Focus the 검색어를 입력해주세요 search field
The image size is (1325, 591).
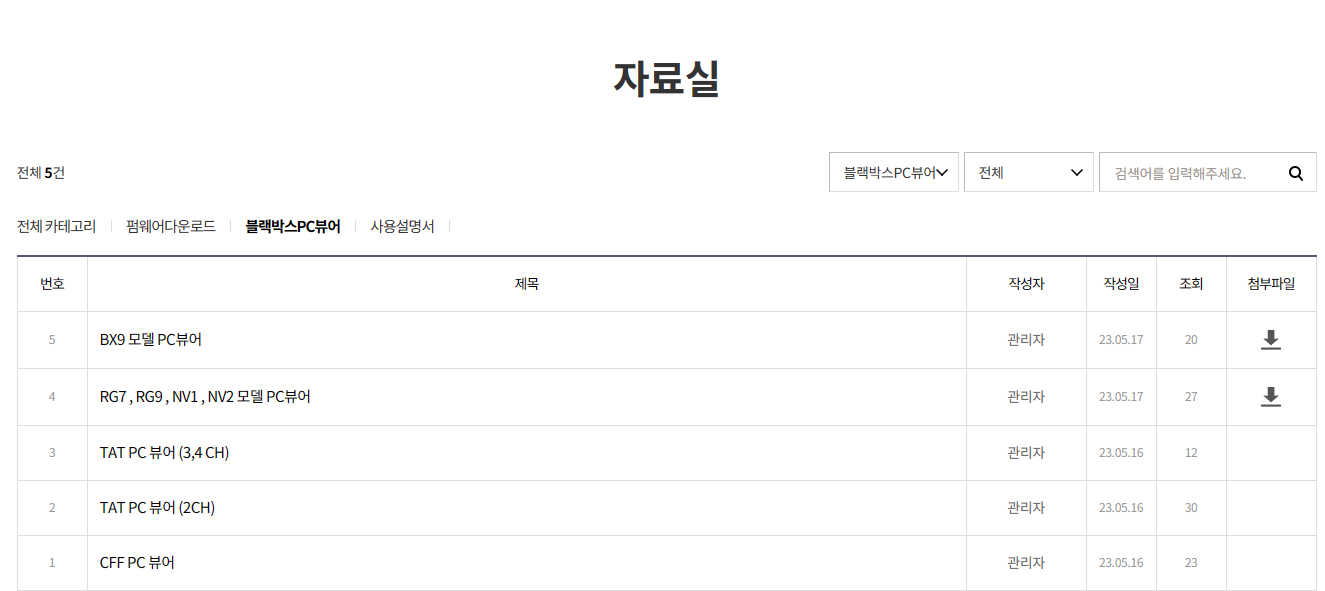click(x=1190, y=172)
